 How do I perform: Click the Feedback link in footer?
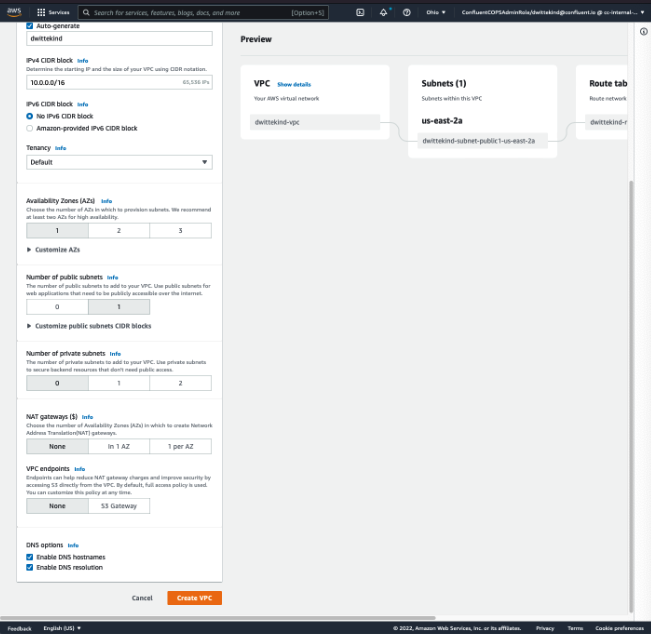point(20,629)
